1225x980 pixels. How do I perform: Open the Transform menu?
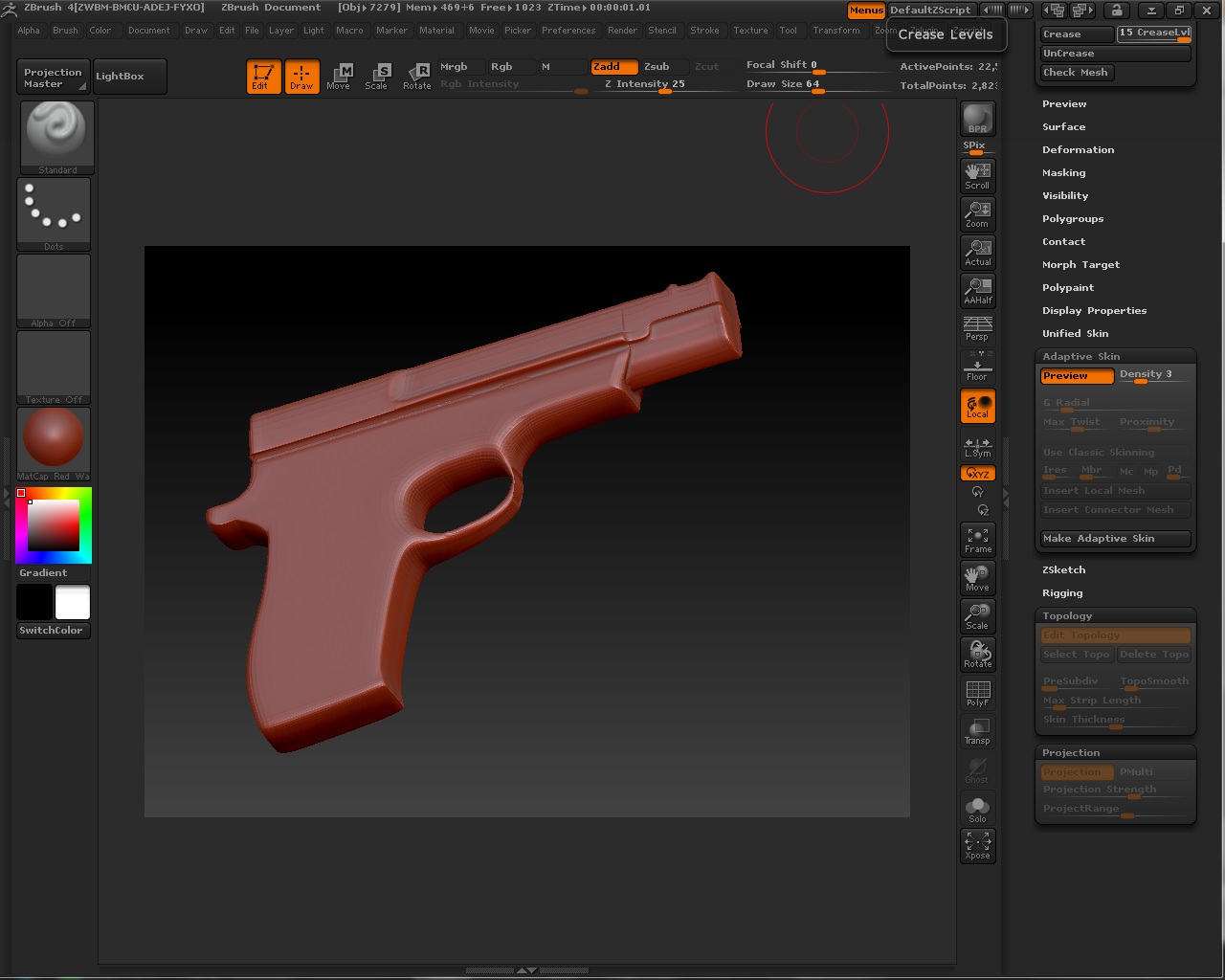[x=836, y=31]
